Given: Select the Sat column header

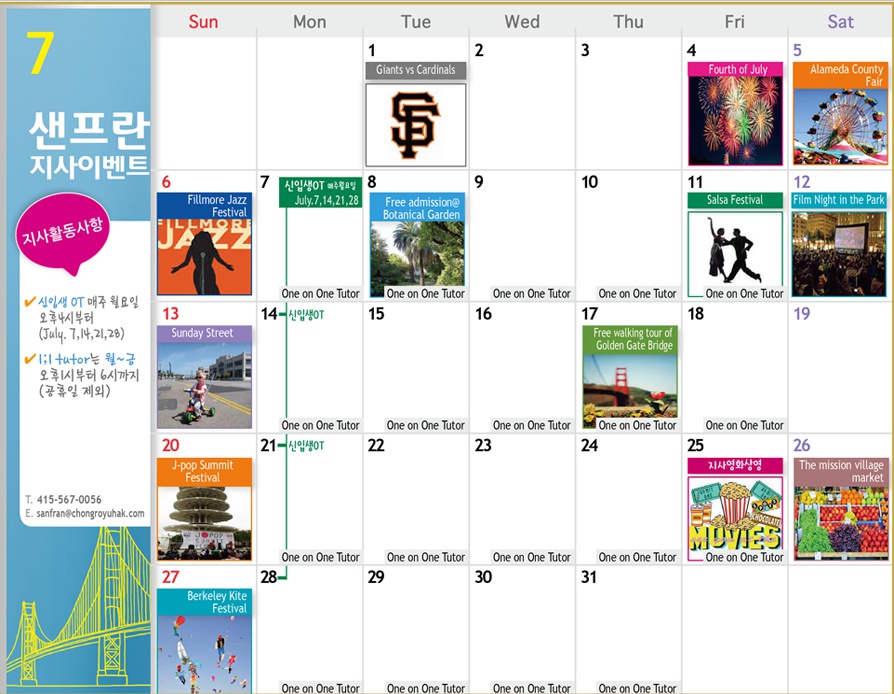Looking at the screenshot, I should pos(840,21).
